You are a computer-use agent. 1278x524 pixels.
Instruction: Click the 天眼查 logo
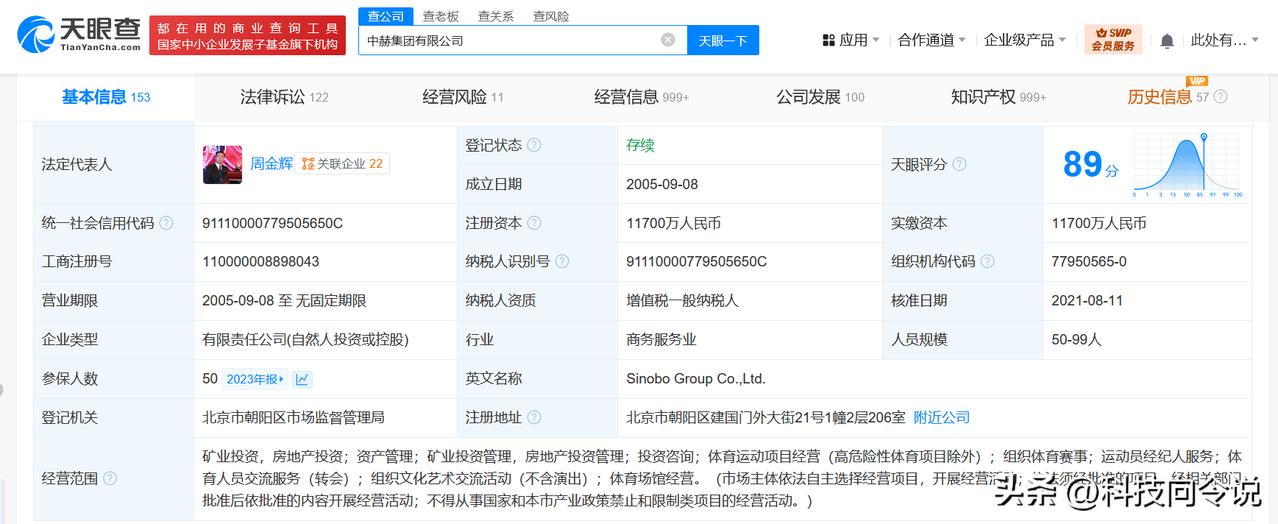(x=79, y=34)
